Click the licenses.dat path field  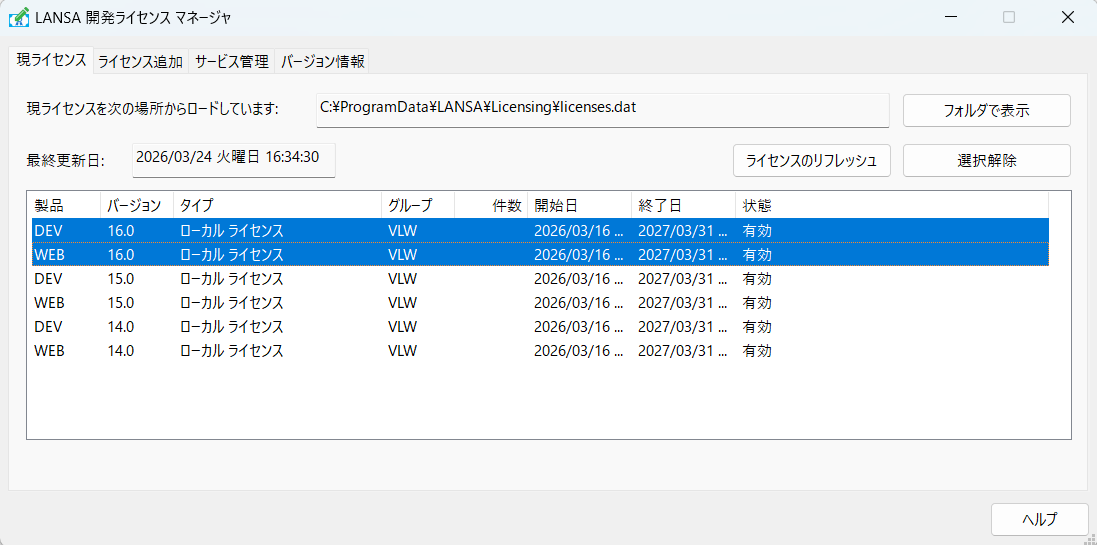(x=602, y=109)
